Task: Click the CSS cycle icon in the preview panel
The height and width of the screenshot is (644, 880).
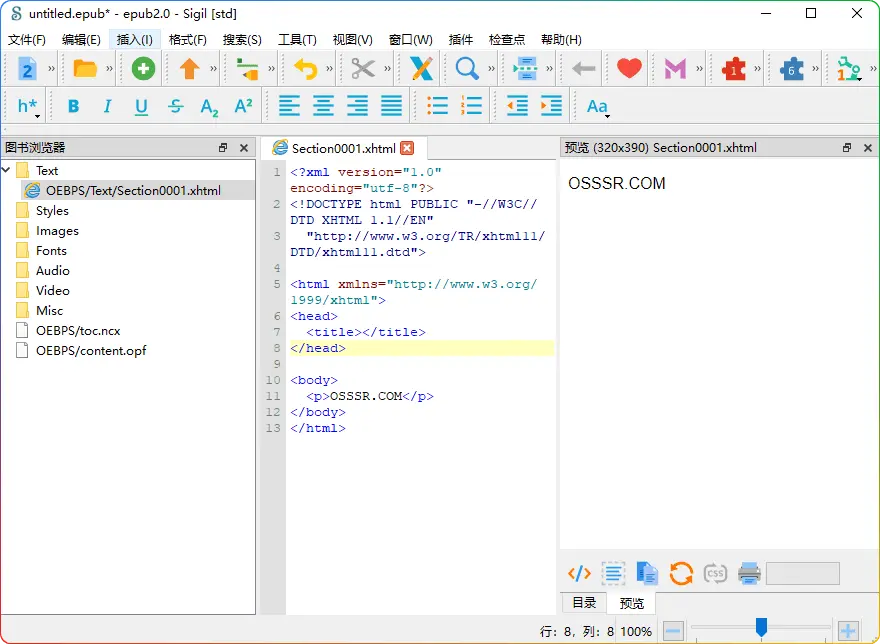Action: [x=716, y=573]
